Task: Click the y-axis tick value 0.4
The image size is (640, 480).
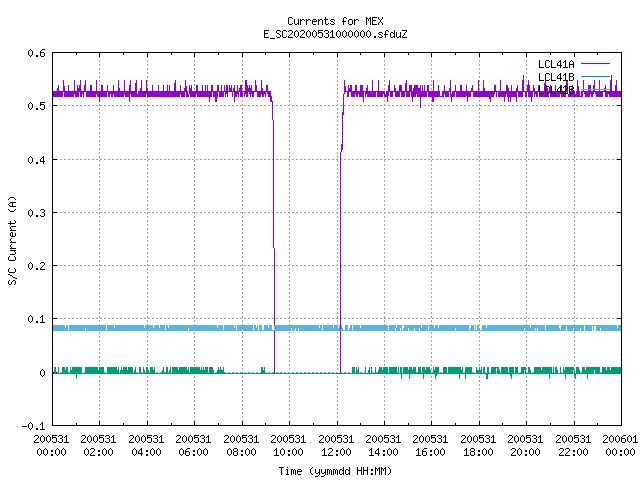Action: click(x=37, y=160)
